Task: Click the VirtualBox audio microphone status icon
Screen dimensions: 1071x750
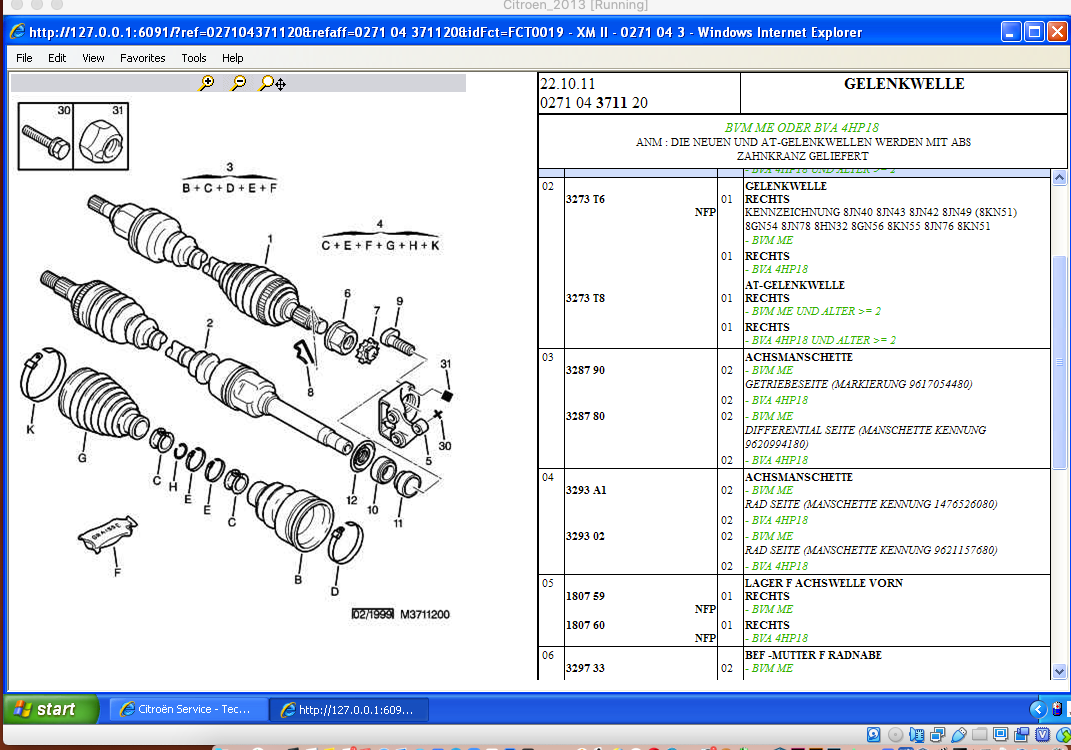Action: pyautogui.click(x=916, y=735)
